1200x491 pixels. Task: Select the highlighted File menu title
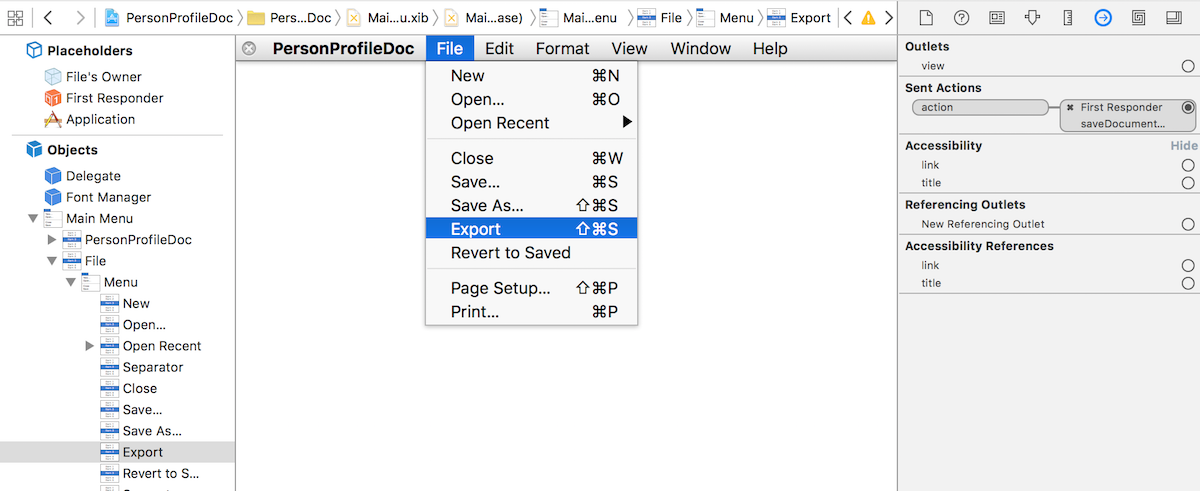coord(450,48)
